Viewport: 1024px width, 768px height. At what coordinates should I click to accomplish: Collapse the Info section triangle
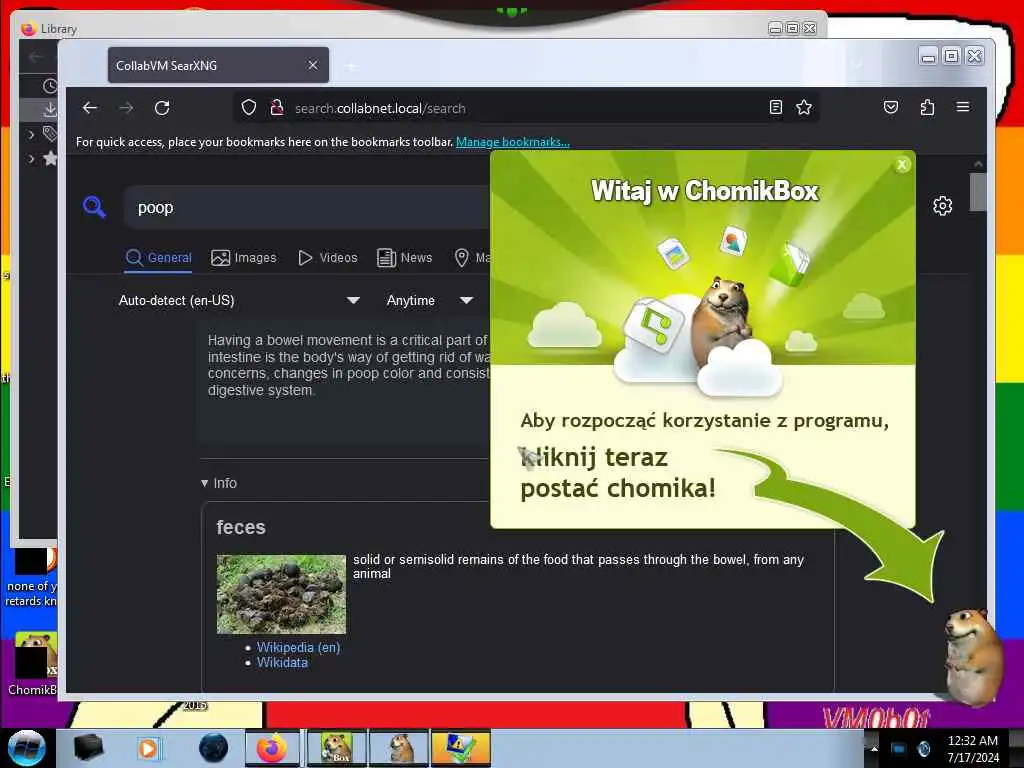204,483
